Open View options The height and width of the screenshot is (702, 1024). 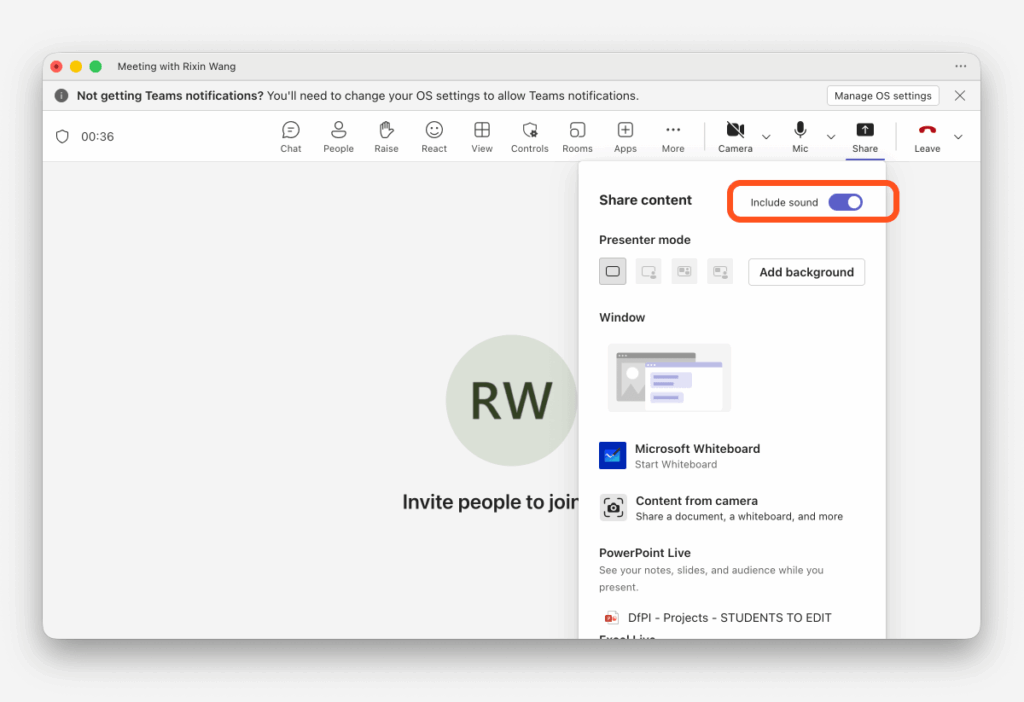[x=481, y=136]
